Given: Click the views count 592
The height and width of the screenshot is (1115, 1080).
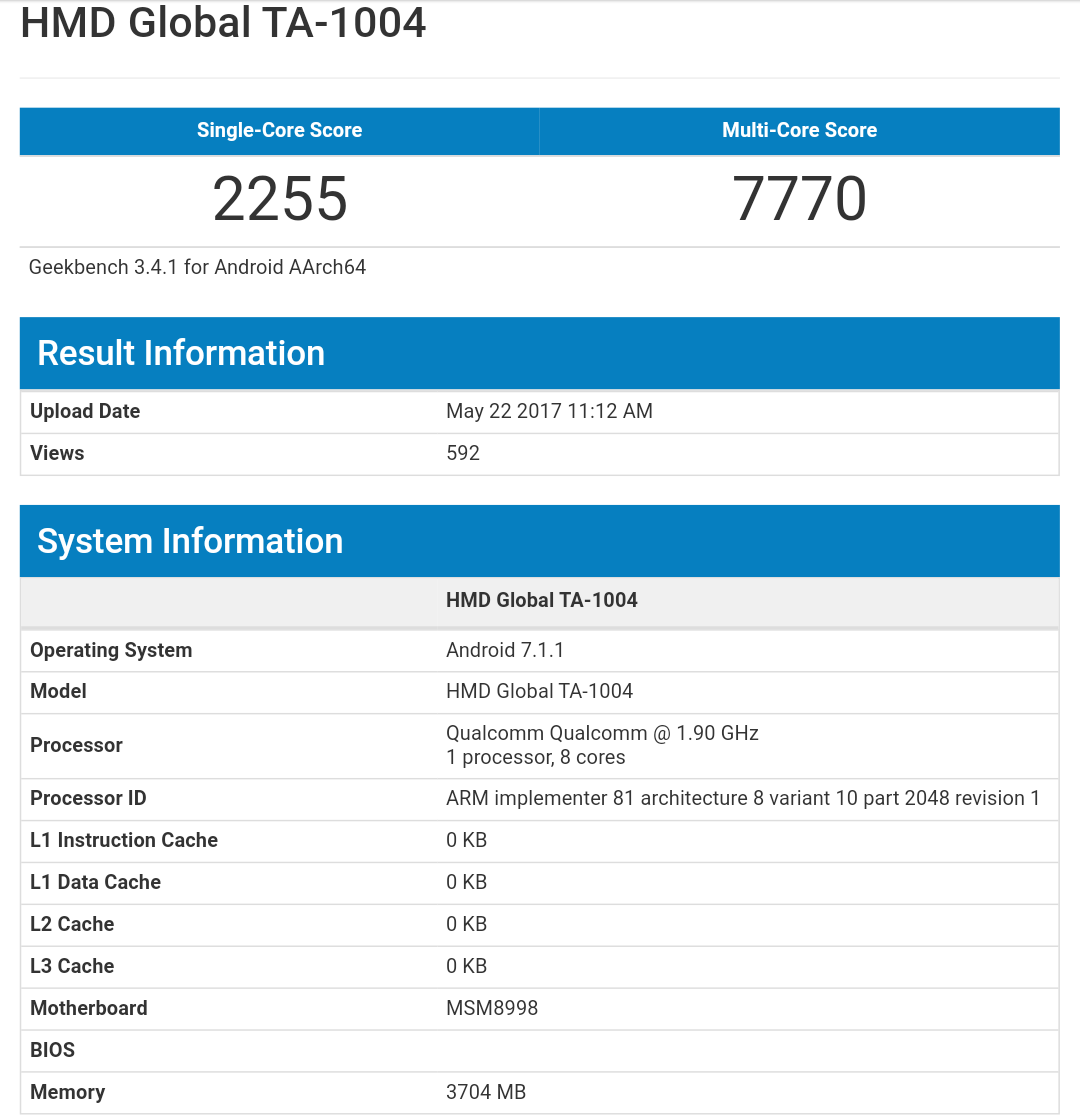Looking at the screenshot, I should click(x=463, y=453).
